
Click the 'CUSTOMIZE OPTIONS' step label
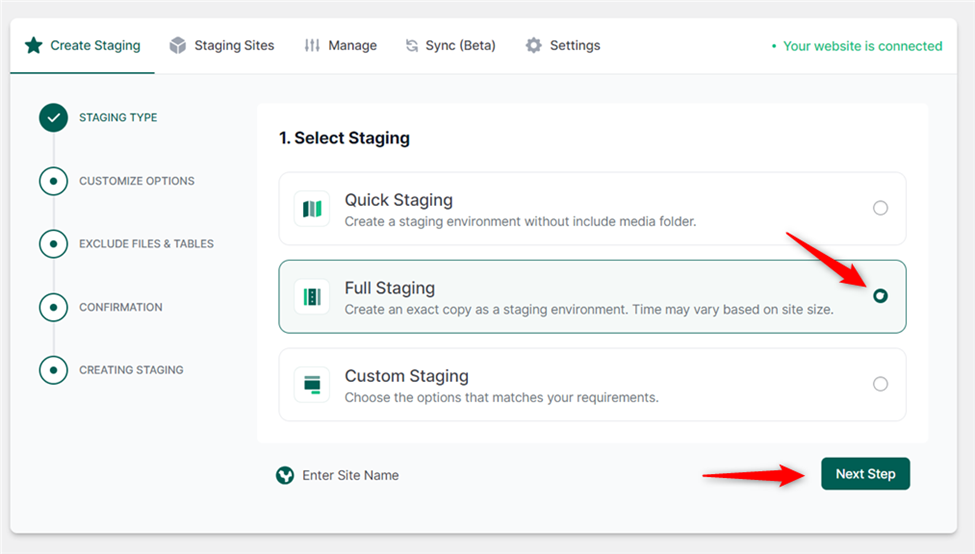[x=137, y=181]
